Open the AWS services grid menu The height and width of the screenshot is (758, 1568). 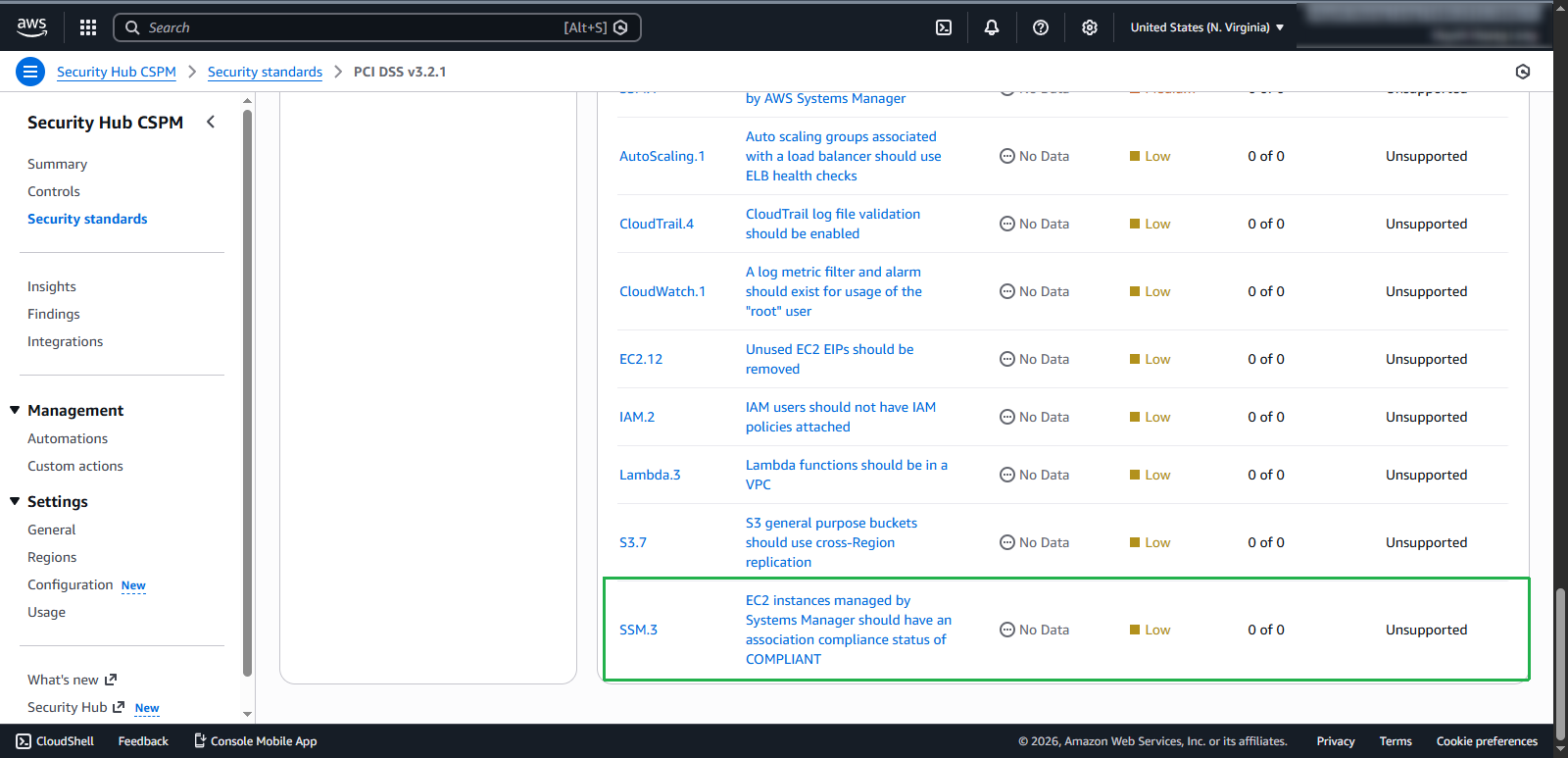88,27
